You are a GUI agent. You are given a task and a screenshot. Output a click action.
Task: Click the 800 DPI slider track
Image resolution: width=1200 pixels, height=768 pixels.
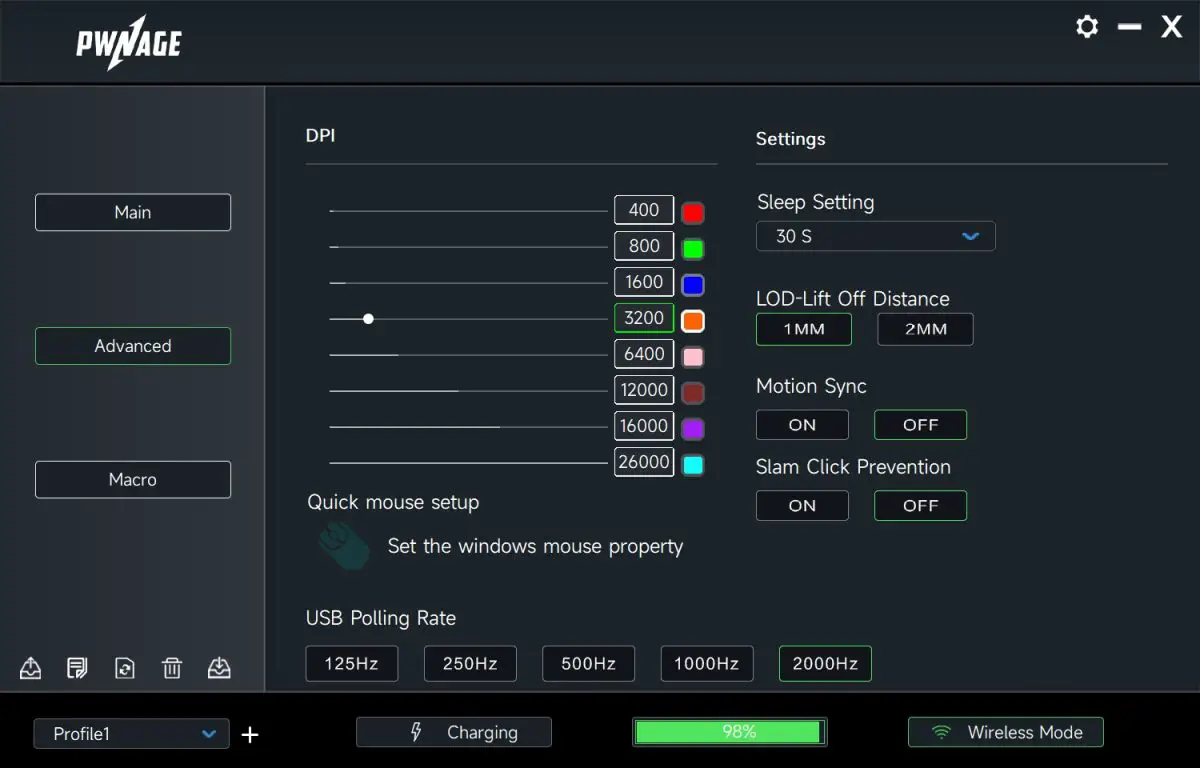[469, 247]
